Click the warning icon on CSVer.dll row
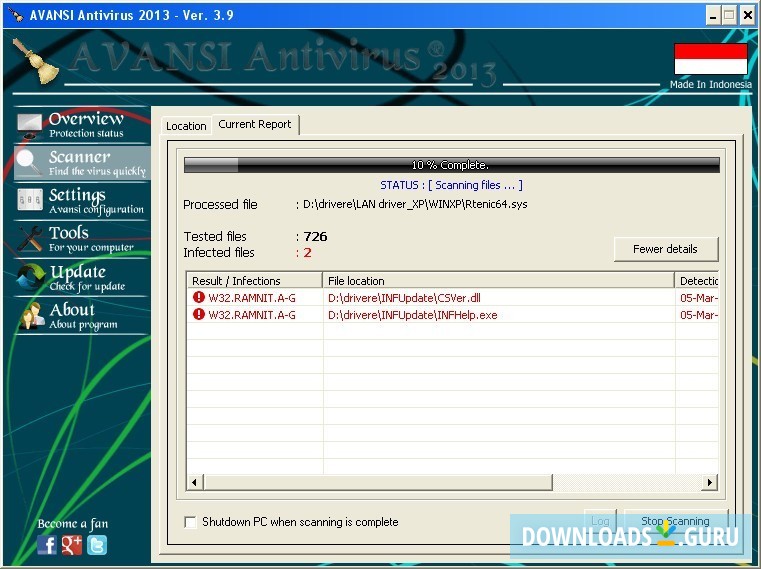The image size is (761, 569). 199,297
